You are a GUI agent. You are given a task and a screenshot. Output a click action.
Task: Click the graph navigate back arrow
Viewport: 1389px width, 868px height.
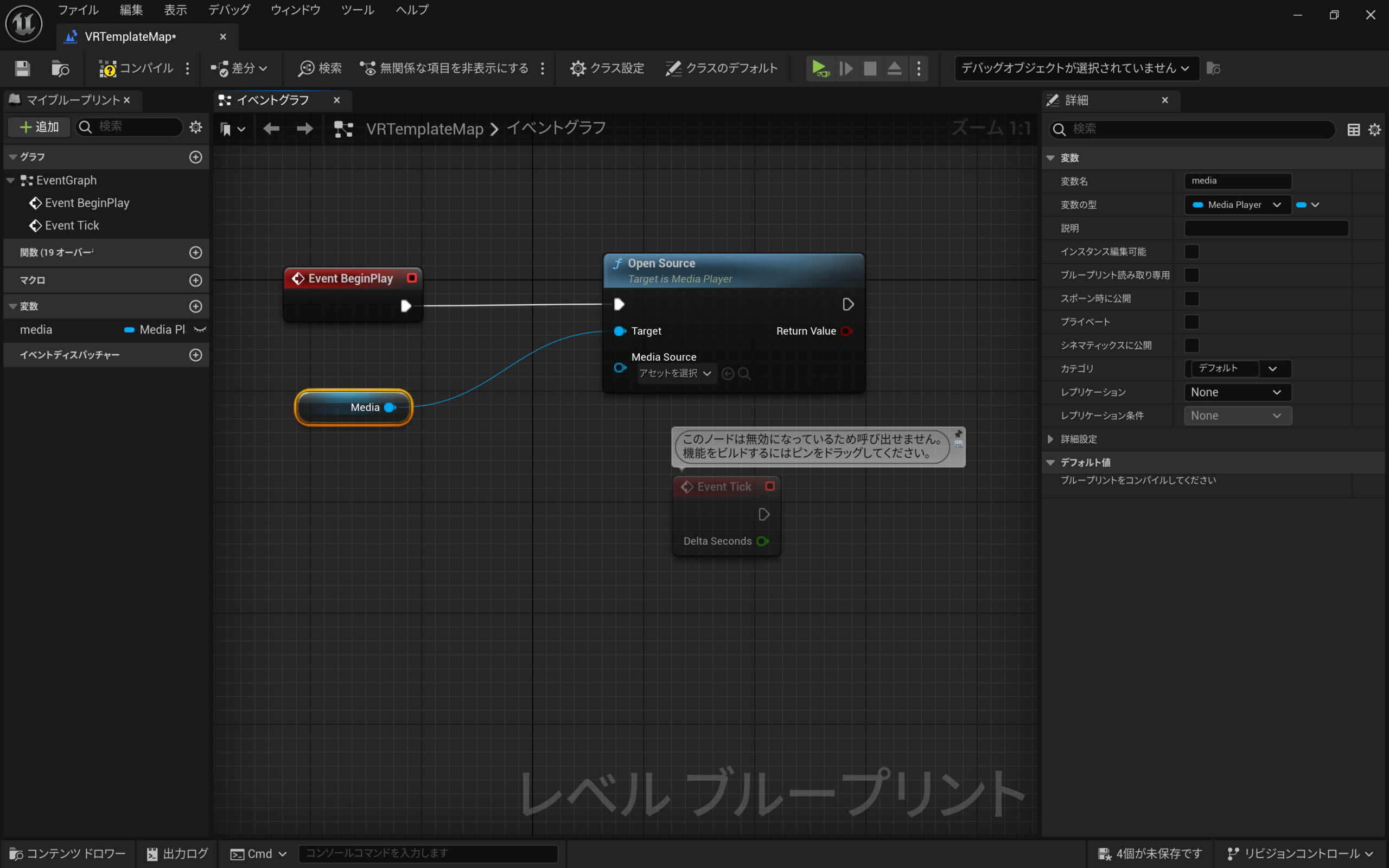pyautogui.click(x=271, y=129)
